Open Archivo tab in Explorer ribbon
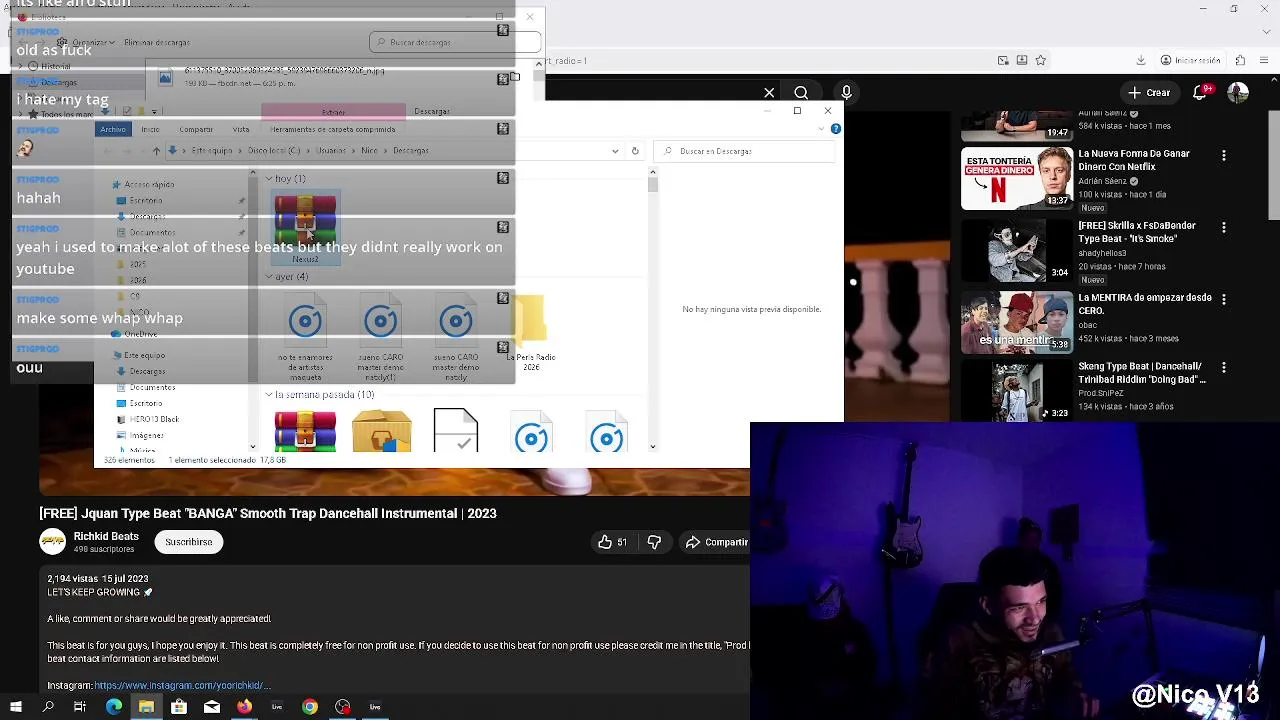Screen dimensions: 1280x720 point(112,129)
